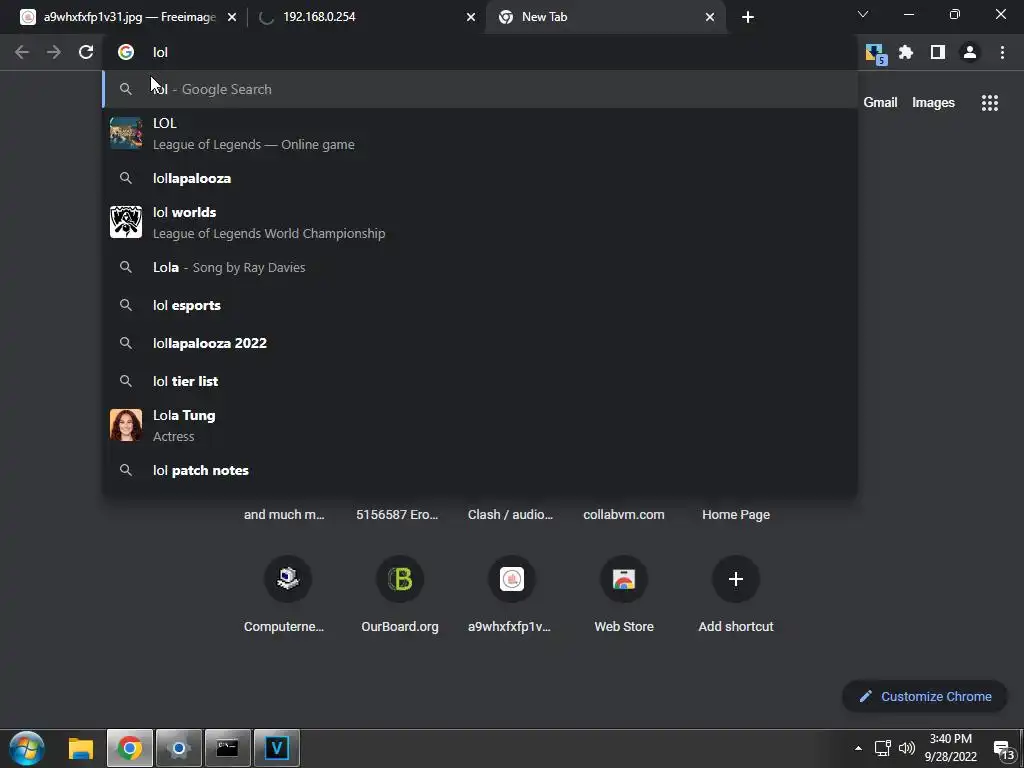Click the League of Legends suggestion thumbnail

(126, 133)
